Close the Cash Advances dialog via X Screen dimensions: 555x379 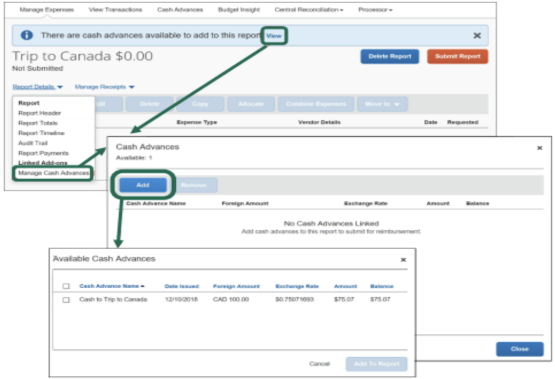click(x=539, y=148)
